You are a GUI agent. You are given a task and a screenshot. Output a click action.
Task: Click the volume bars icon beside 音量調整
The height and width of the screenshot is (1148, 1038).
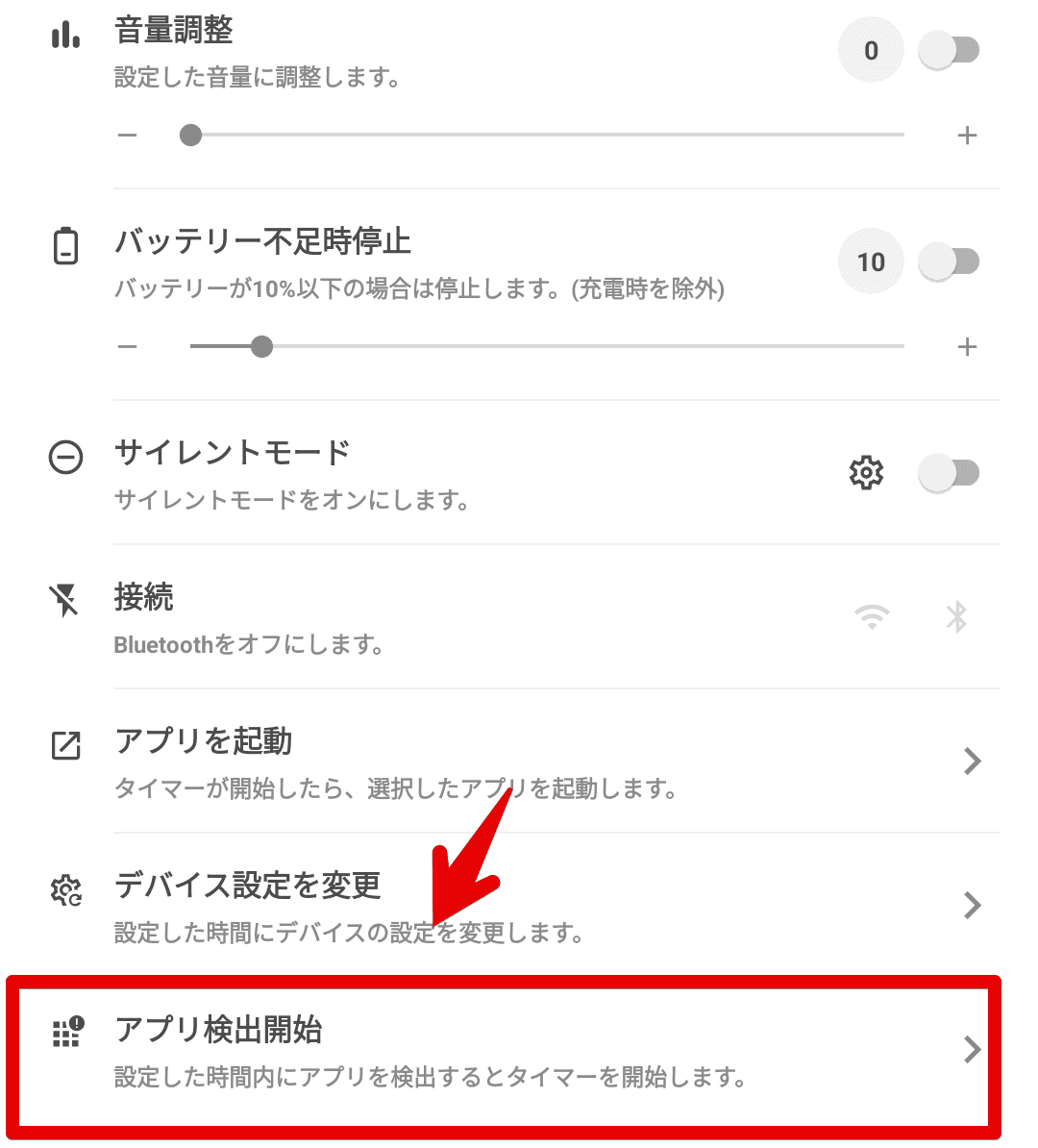click(66, 35)
